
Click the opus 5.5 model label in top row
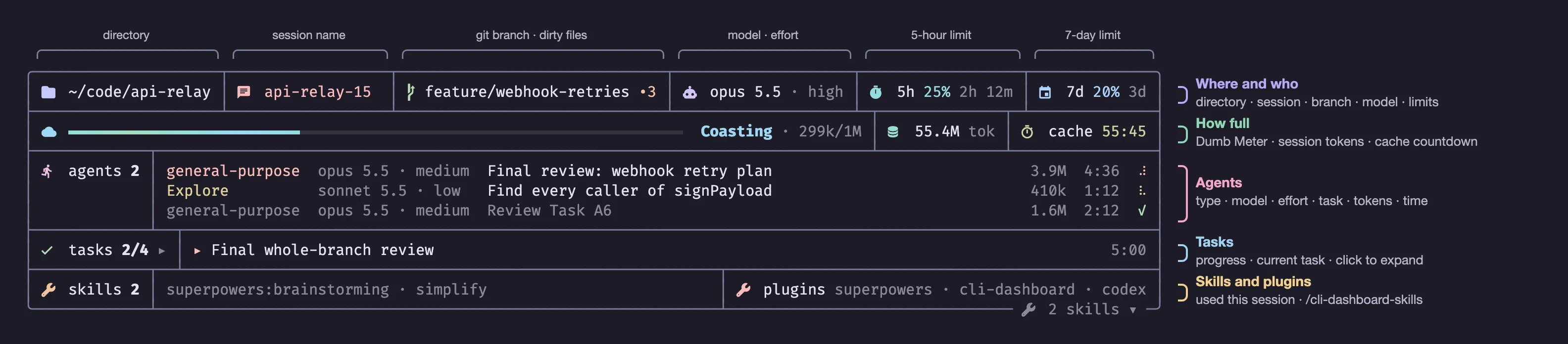pyautogui.click(x=745, y=92)
